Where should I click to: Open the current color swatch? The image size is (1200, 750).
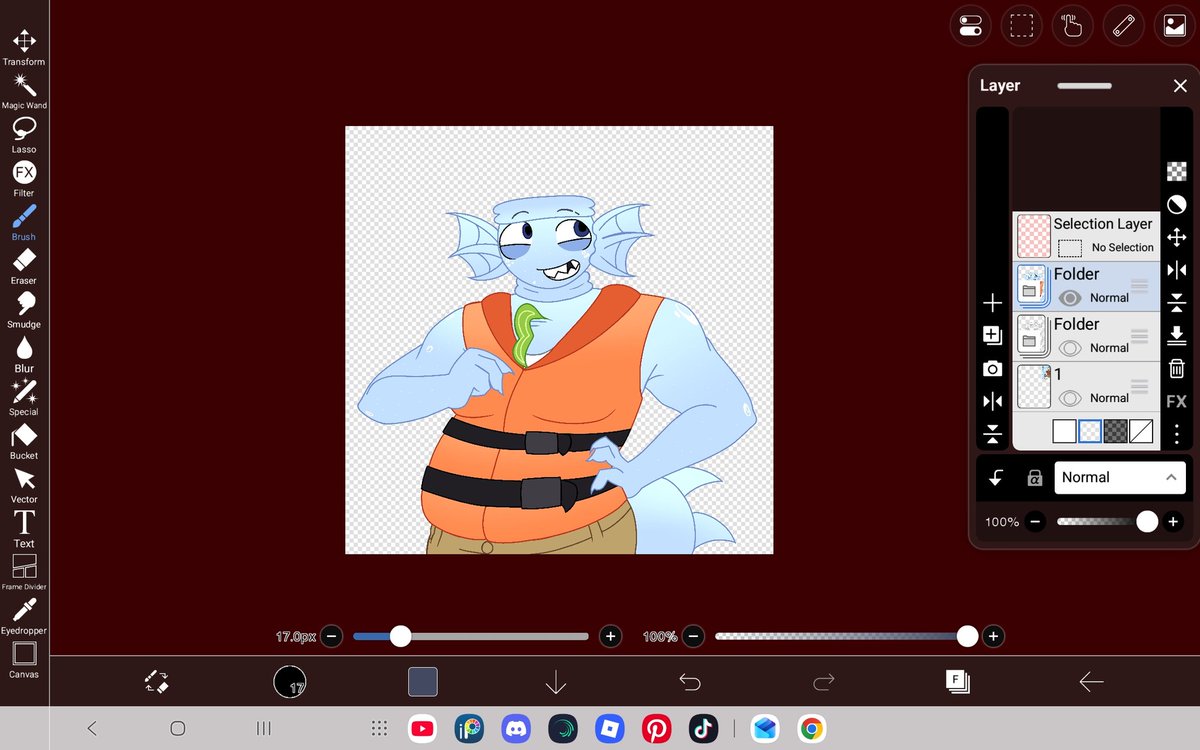coord(423,682)
